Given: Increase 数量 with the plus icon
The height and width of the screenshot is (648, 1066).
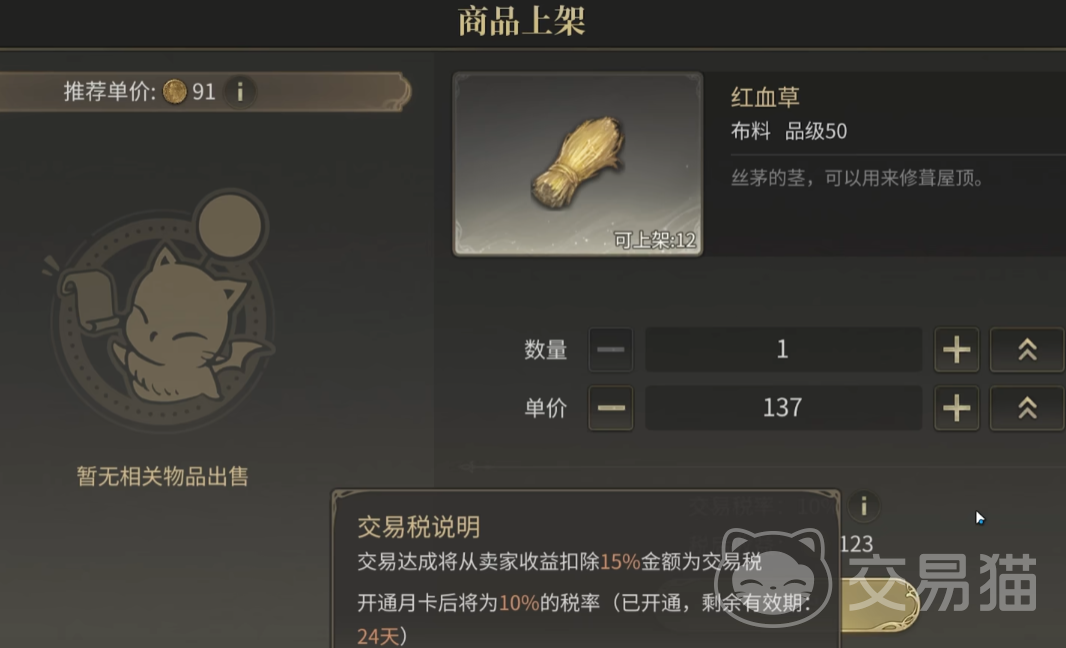Looking at the screenshot, I should pyautogui.click(x=957, y=349).
